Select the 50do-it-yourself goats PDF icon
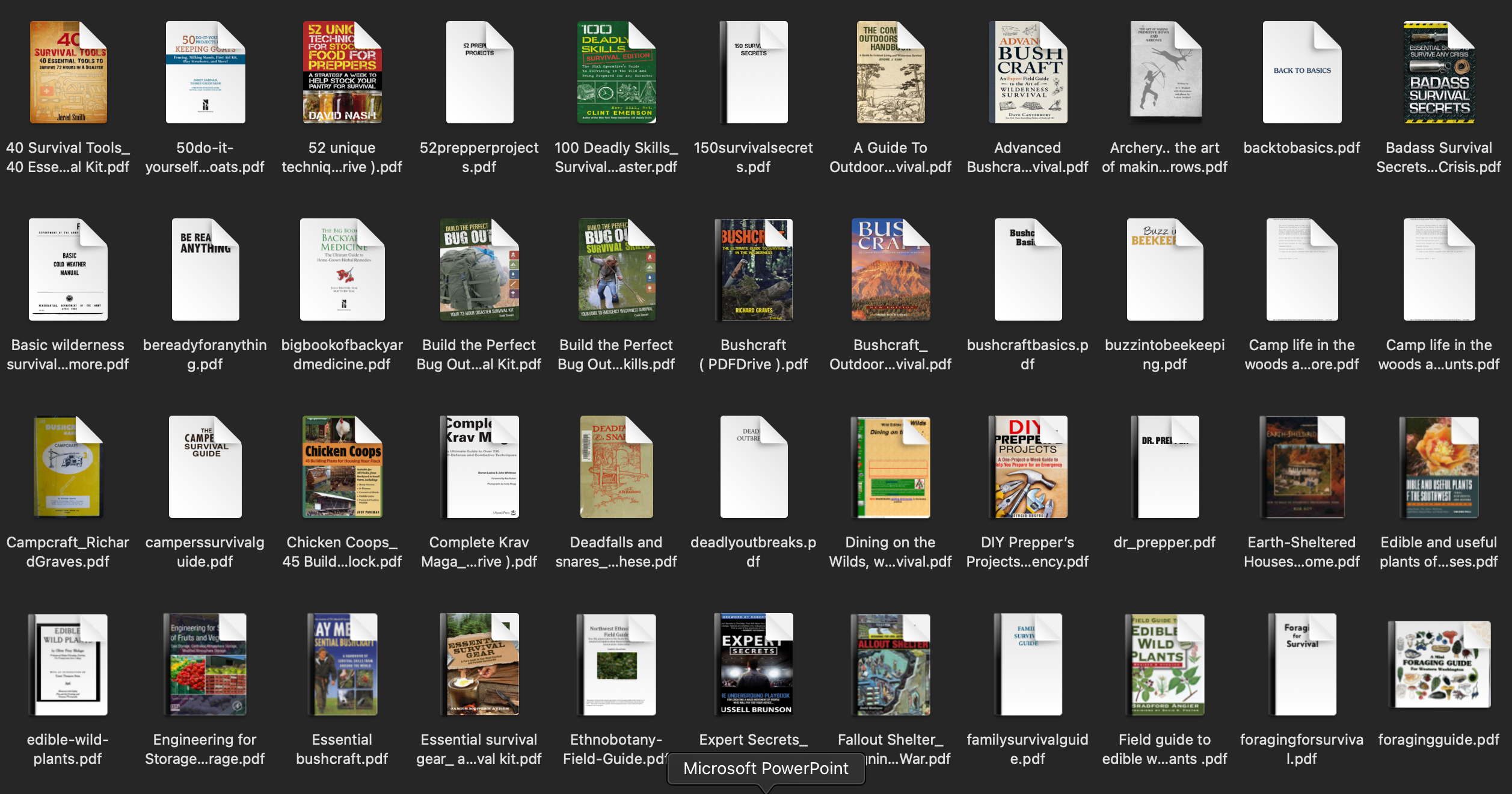Screen dimensions: 1512x794 pos(205,72)
